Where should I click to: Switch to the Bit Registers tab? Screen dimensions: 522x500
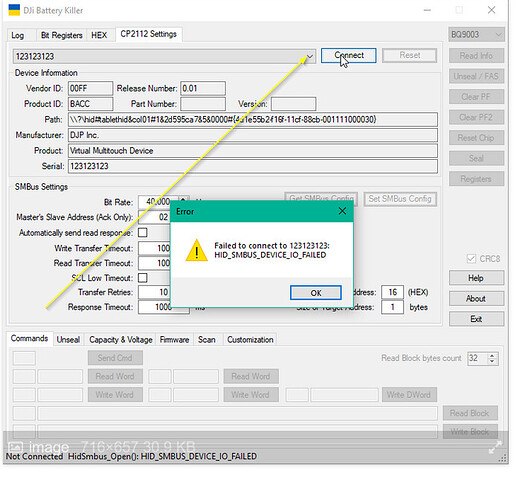pos(62,35)
